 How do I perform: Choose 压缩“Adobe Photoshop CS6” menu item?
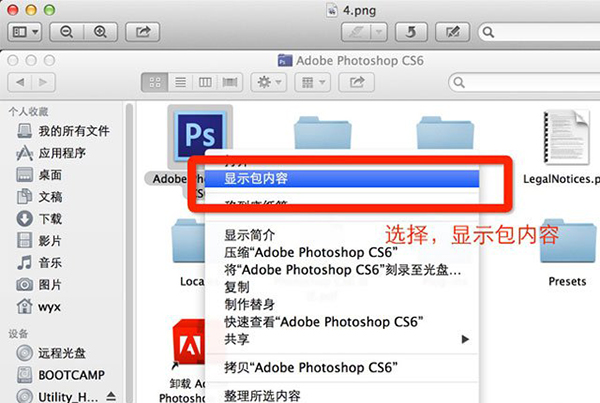tap(342, 252)
